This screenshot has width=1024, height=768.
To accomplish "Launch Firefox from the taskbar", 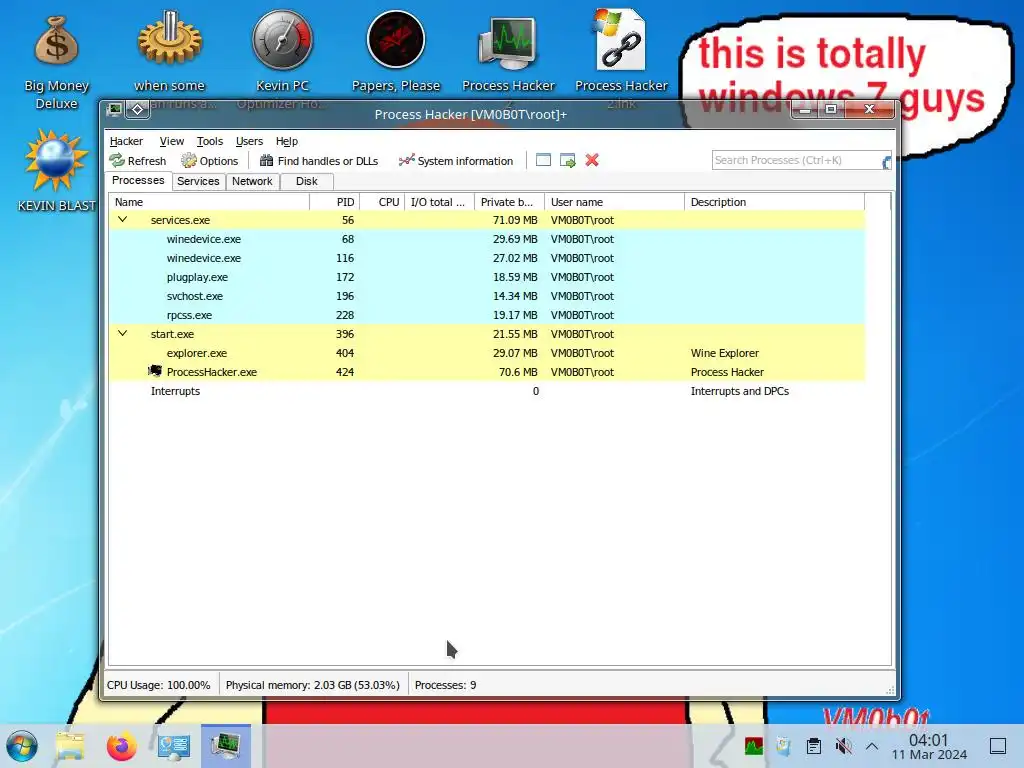I will pyautogui.click(x=121, y=746).
